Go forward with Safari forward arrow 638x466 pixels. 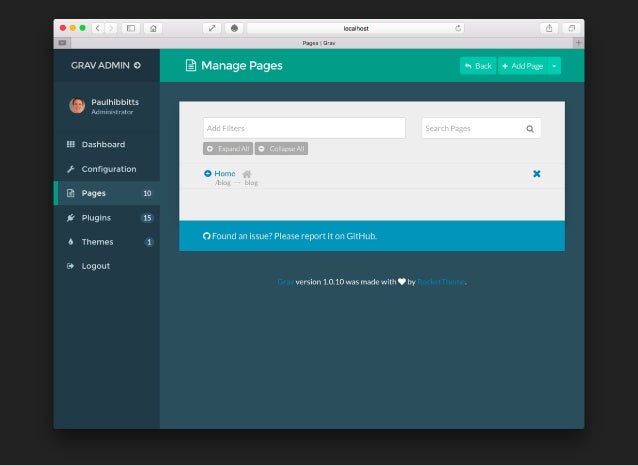pos(111,28)
